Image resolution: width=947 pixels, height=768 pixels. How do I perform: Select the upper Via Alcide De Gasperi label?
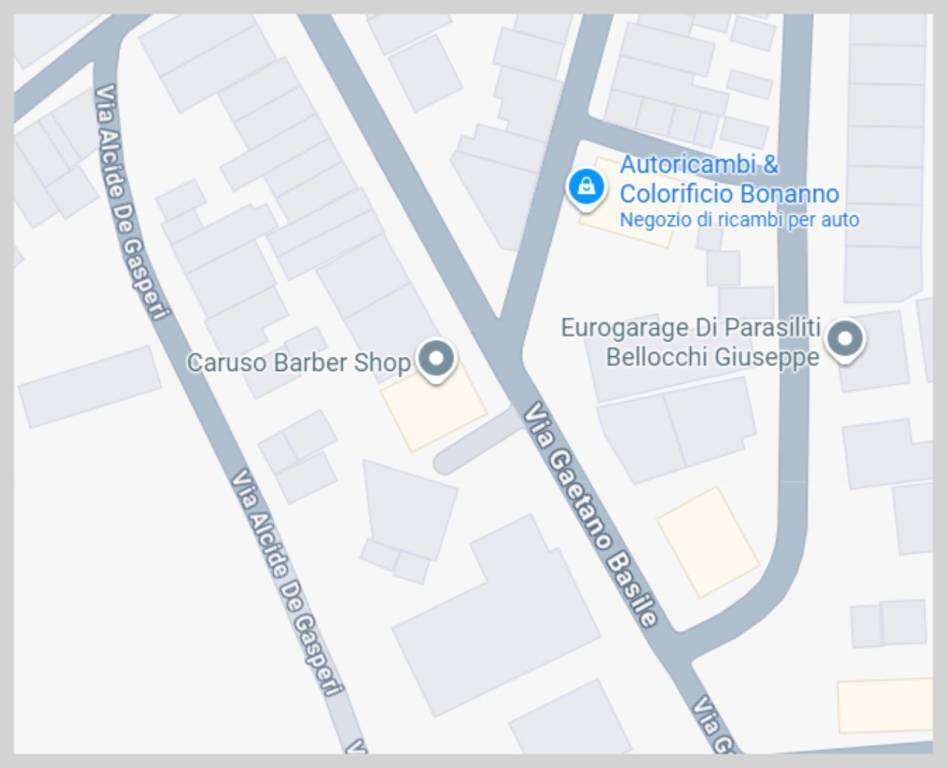(132, 201)
